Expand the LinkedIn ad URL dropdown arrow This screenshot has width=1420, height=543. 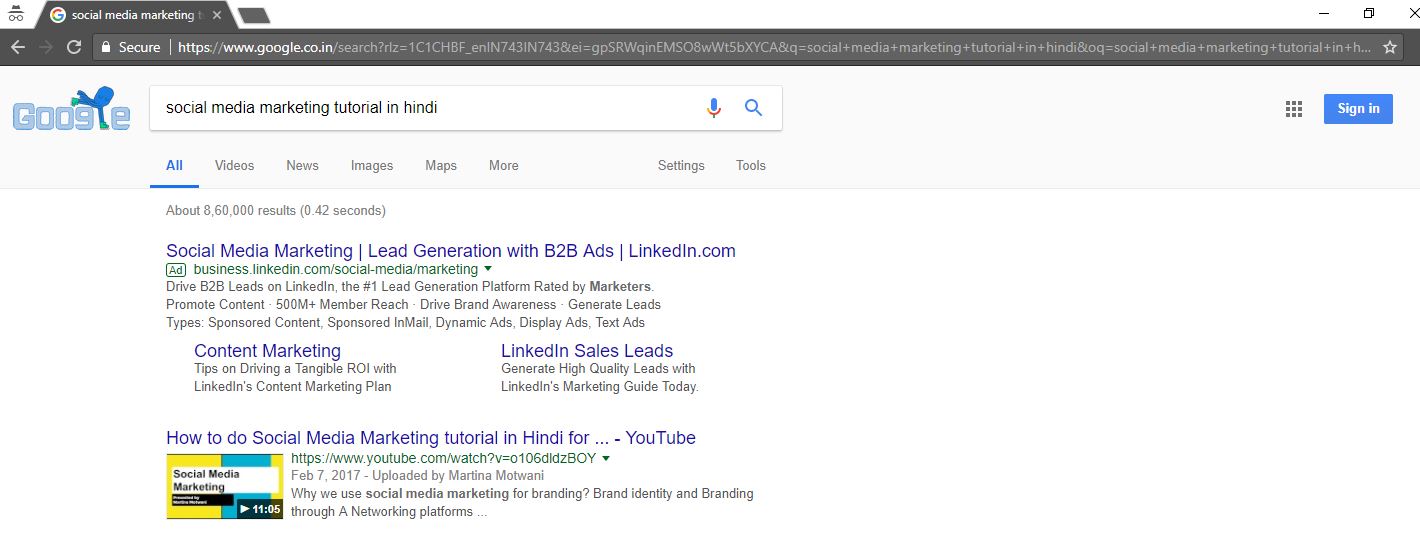(x=488, y=269)
